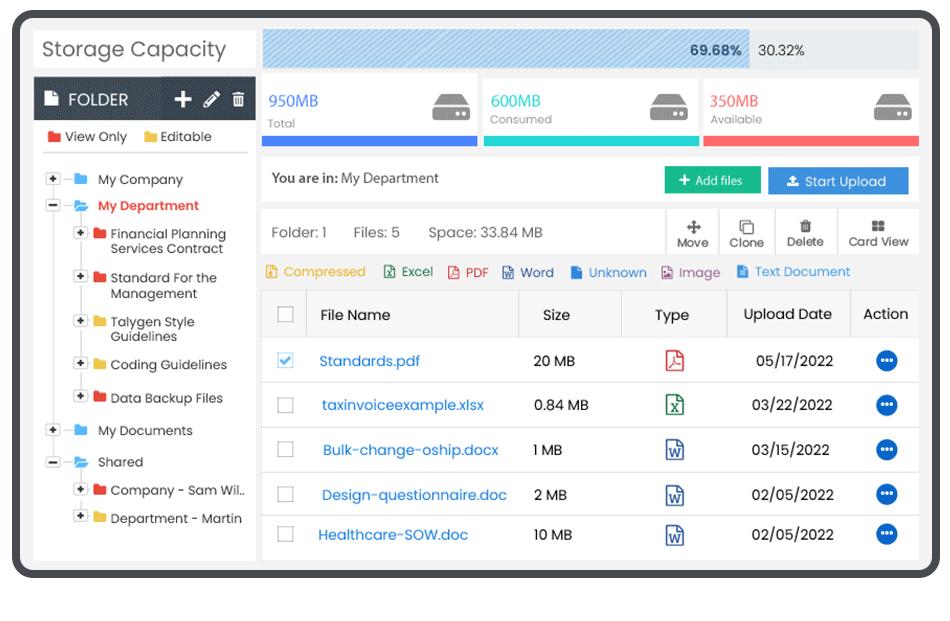The image size is (950, 621).
Task: Create a new folder using the plus icon
Action: click(x=182, y=99)
